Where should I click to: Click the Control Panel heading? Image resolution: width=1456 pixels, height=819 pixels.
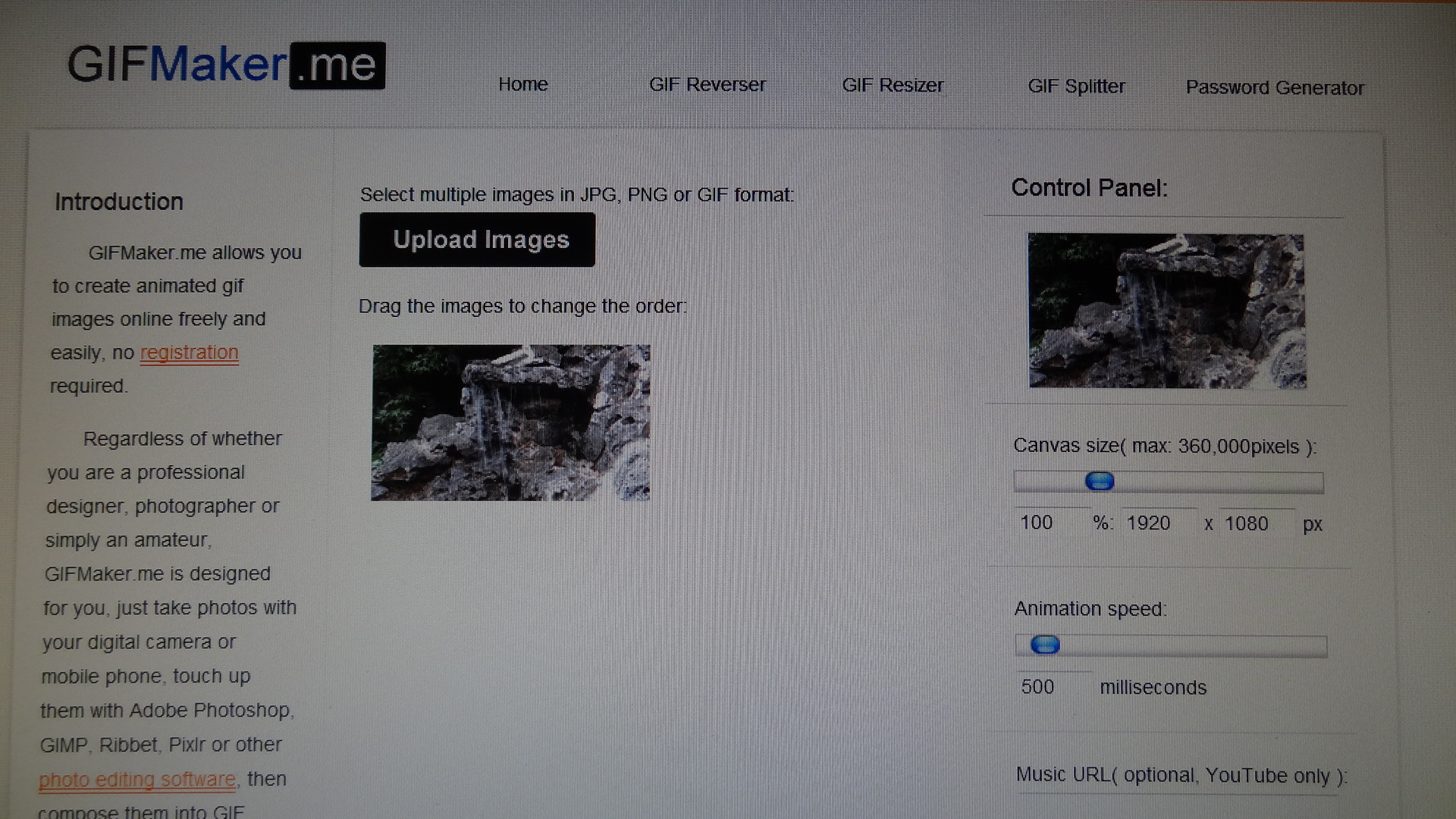point(1090,188)
